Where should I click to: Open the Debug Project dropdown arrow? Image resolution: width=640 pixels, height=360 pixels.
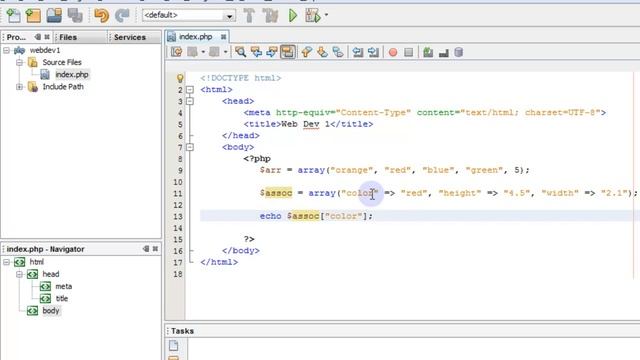coord(326,15)
